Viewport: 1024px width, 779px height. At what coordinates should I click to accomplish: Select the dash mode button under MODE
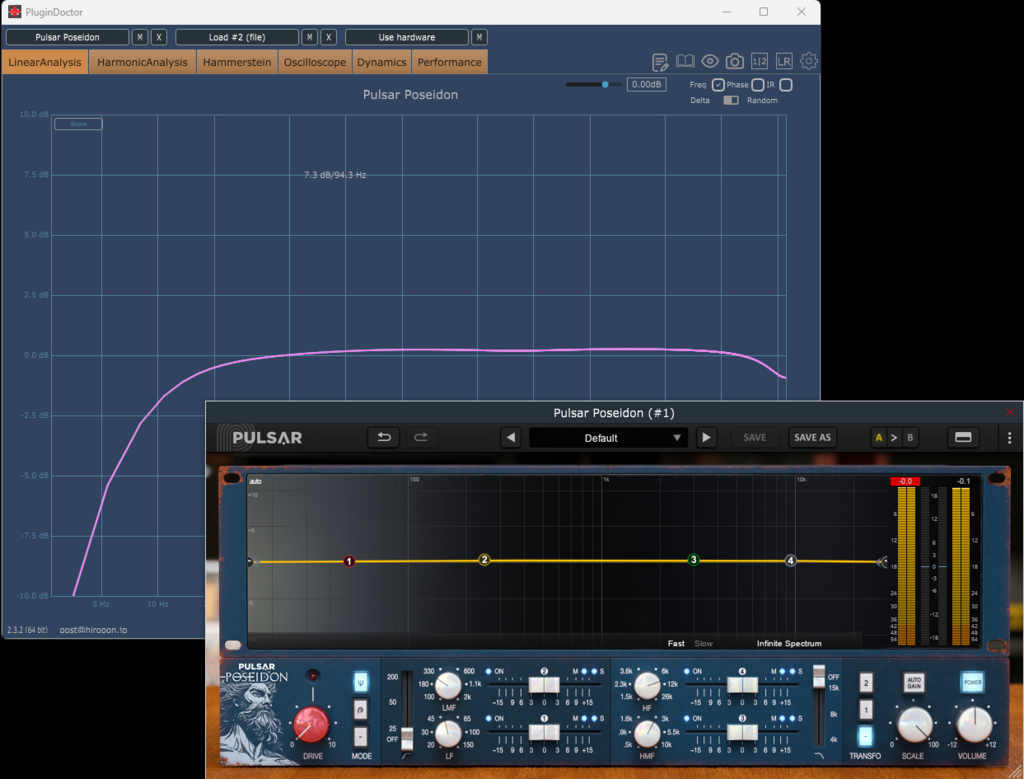tap(360, 736)
